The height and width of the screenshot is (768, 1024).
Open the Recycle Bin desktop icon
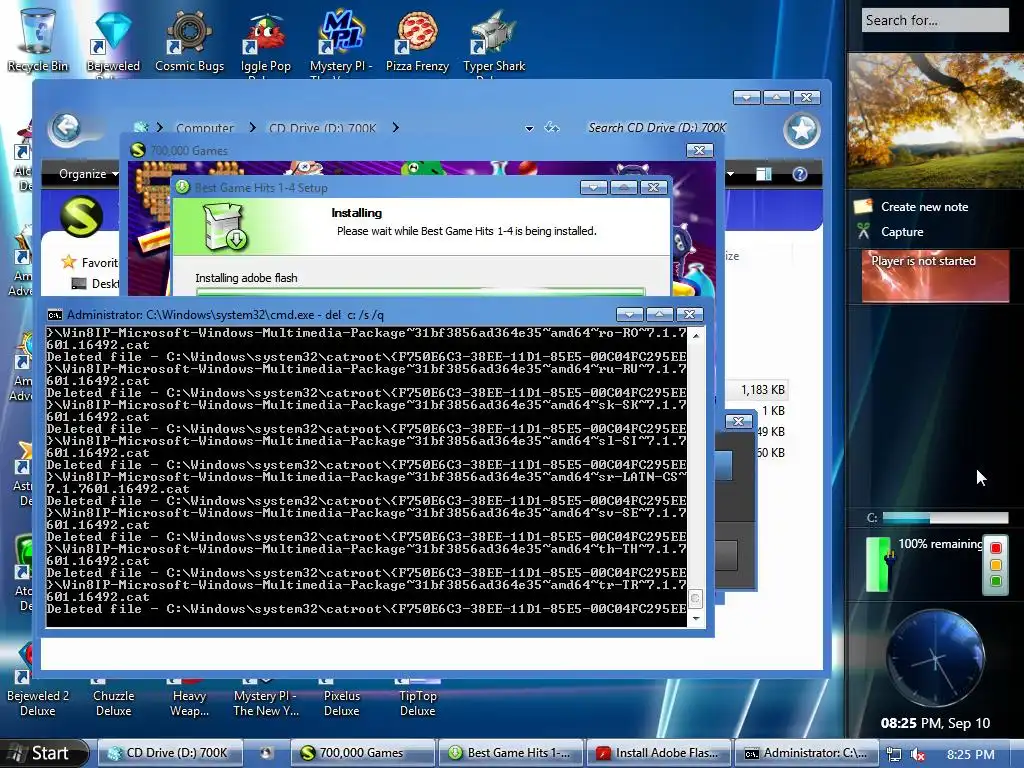[38, 38]
